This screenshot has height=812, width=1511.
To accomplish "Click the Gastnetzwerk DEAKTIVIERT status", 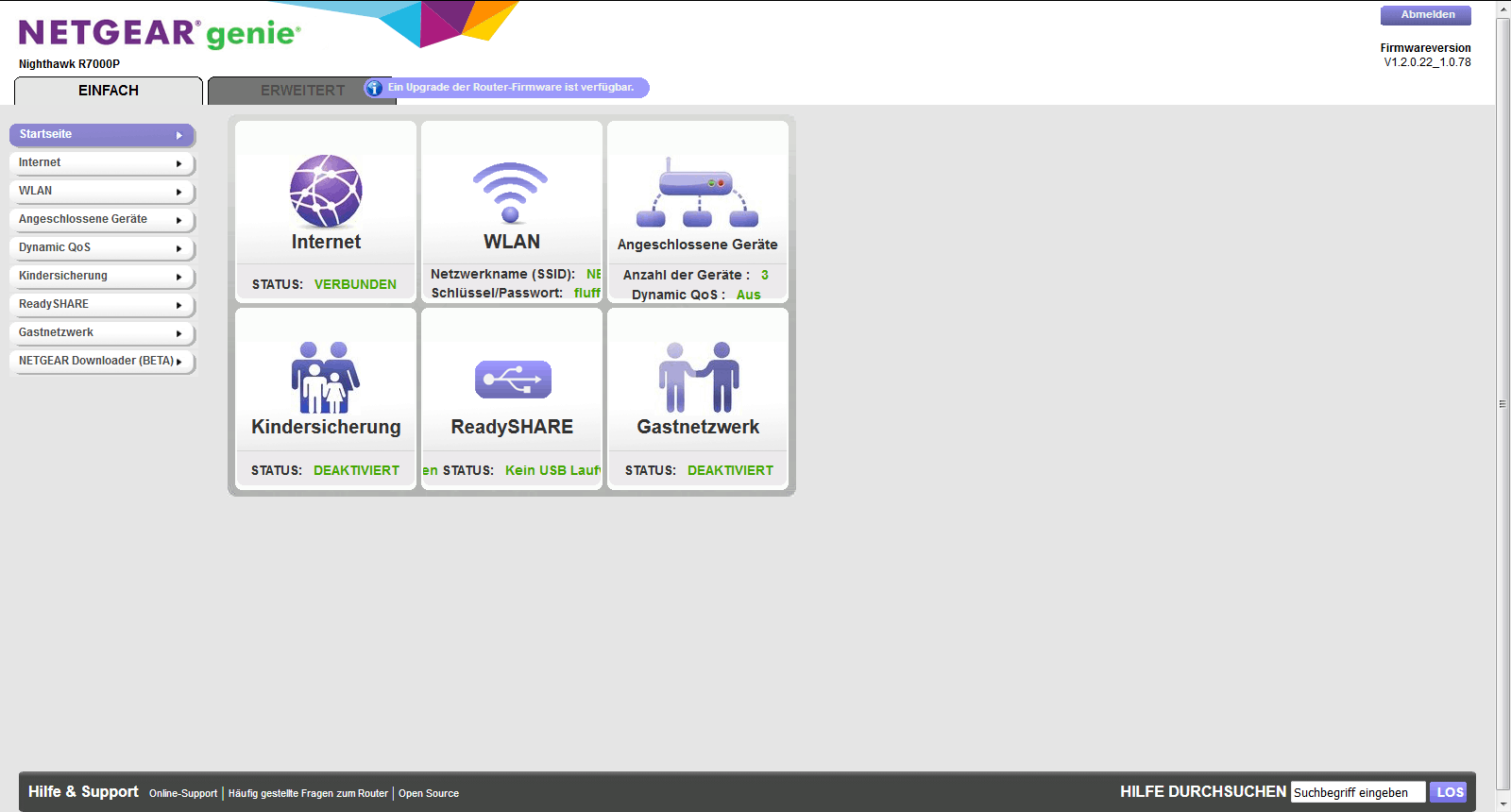I will tap(730, 470).
